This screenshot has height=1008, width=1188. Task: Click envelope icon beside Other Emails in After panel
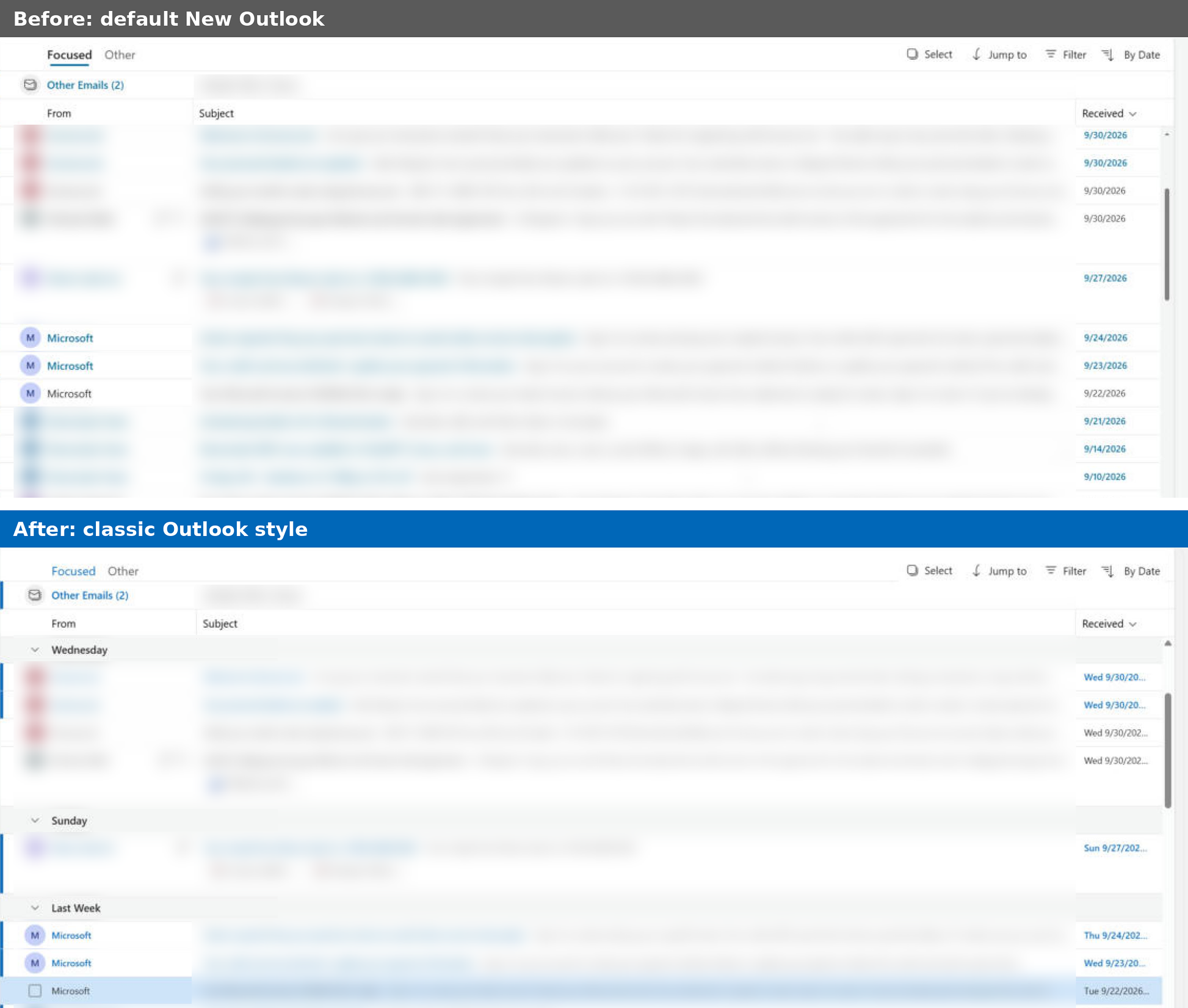[x=35, y=595]
